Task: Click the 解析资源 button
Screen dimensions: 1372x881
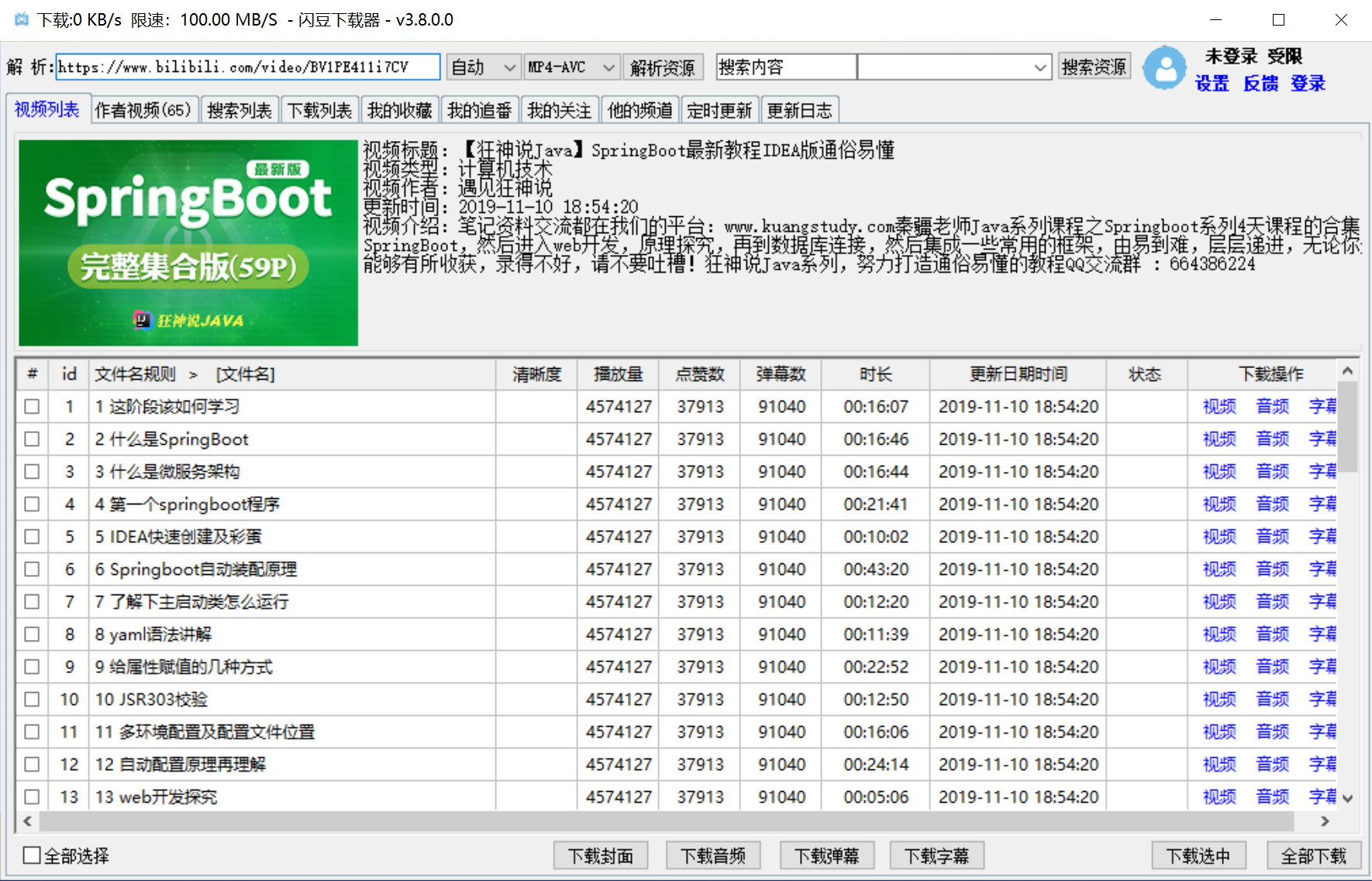Action: click(662, 67)
